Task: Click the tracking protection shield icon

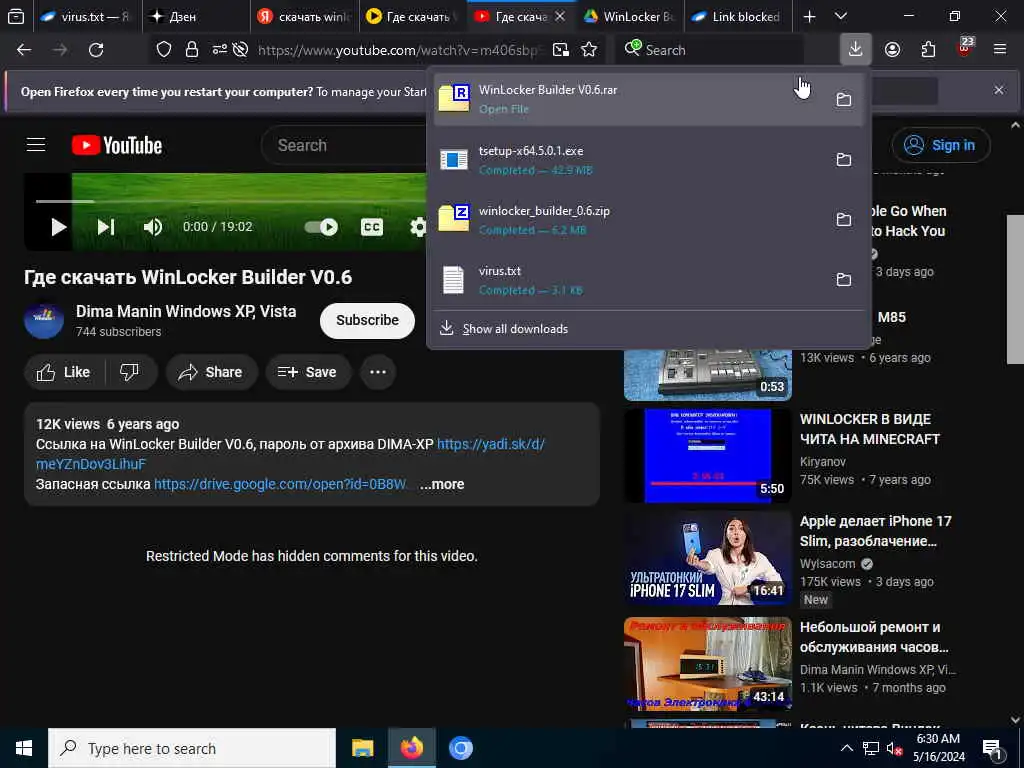Action: pos(164,50)
